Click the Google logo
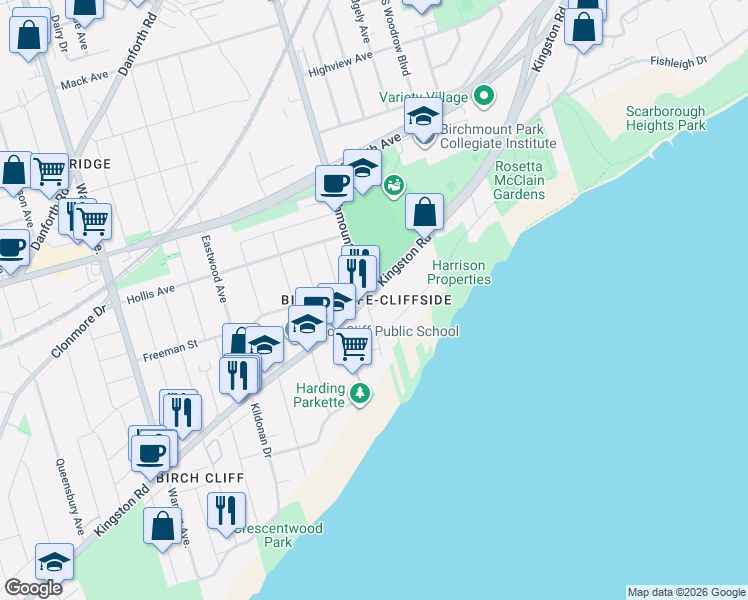Viewport: 748px width, 600px height. (x=33, y=588)
